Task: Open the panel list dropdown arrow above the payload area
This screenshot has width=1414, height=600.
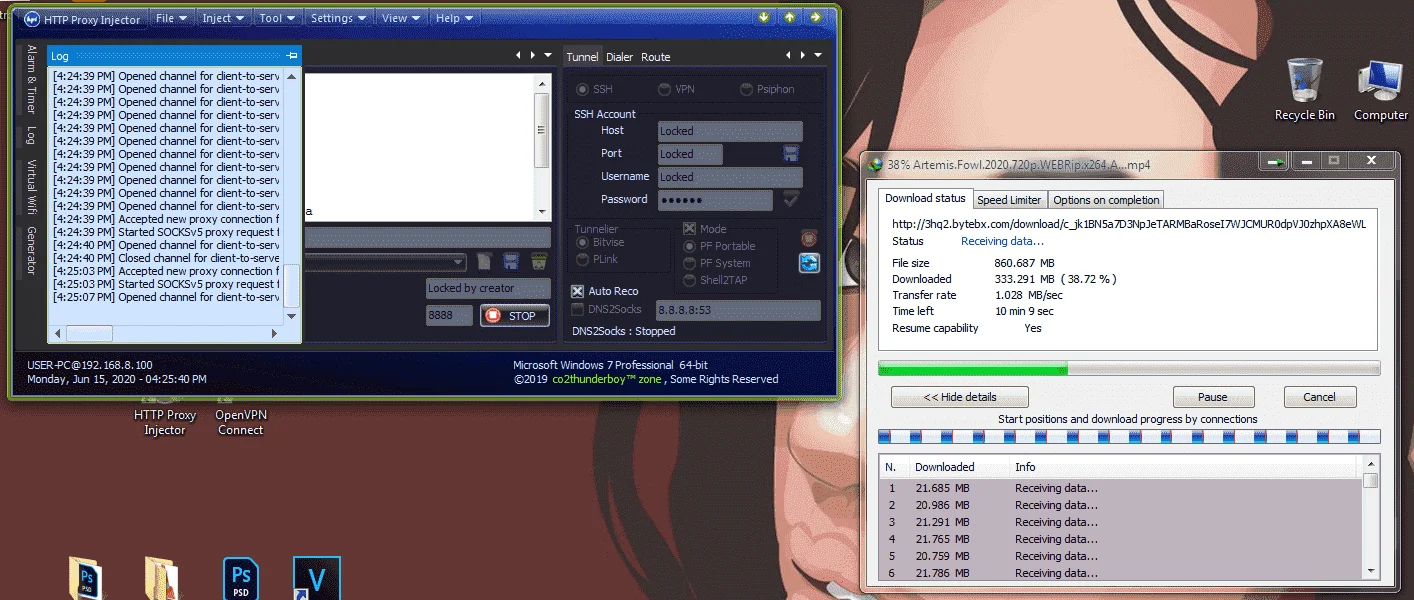Action: (547, 56)
